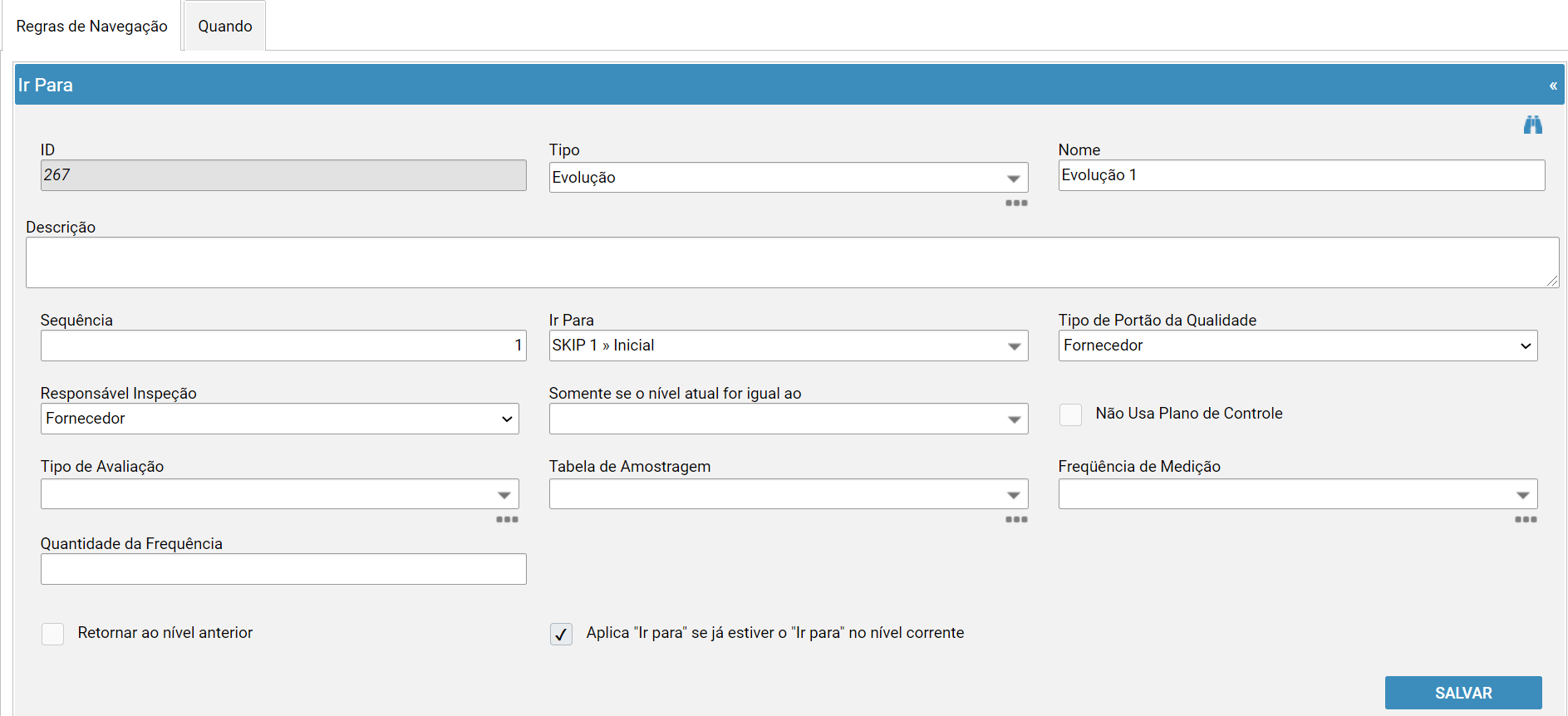Image resolution: width=1568 pixels, height=716 pixels.
Task: Open the ellipsis options under Freqüência de Medição
Action: tap(1526, 519)
